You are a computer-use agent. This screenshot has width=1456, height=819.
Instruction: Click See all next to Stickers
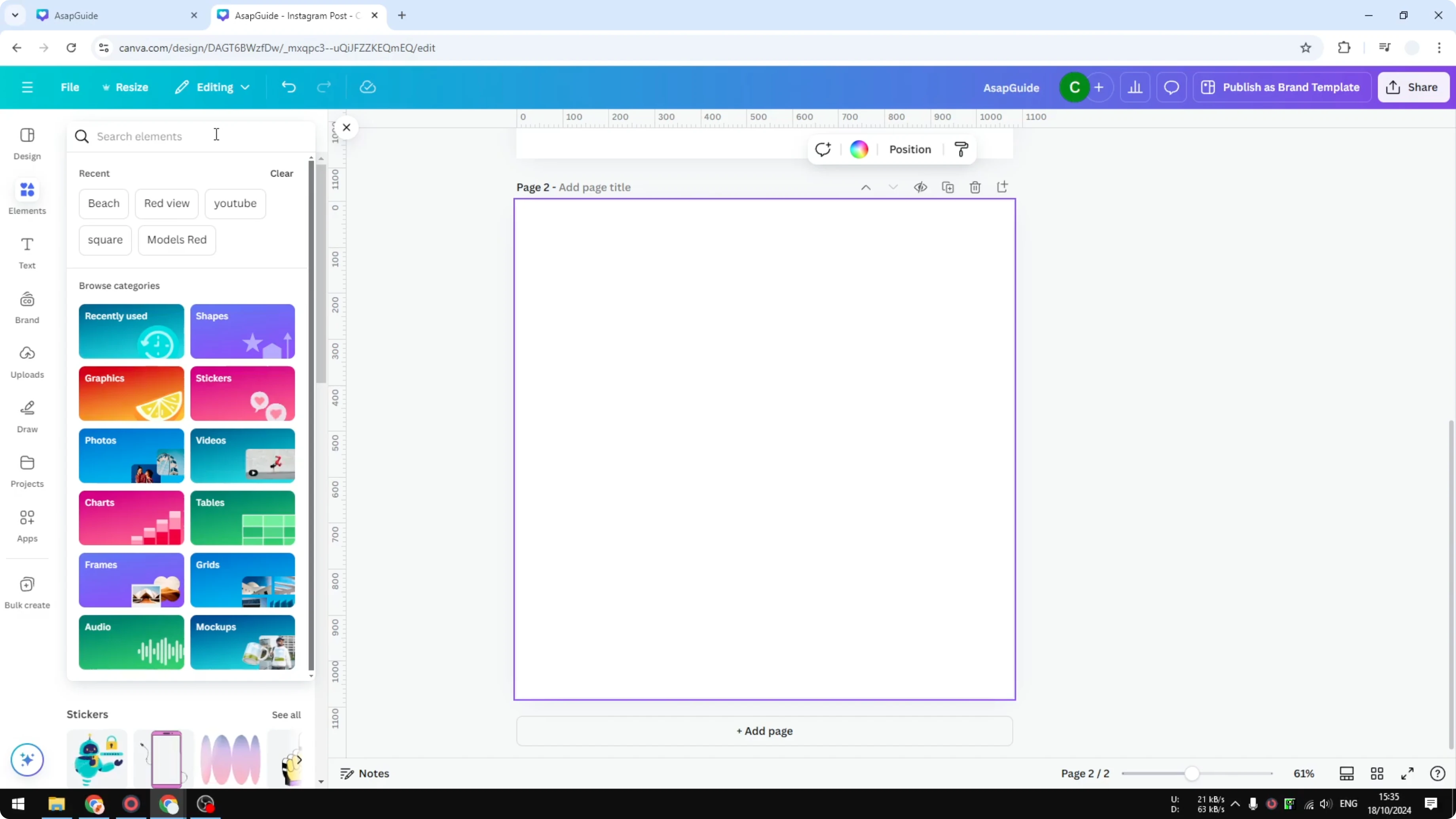pos(286,715)
